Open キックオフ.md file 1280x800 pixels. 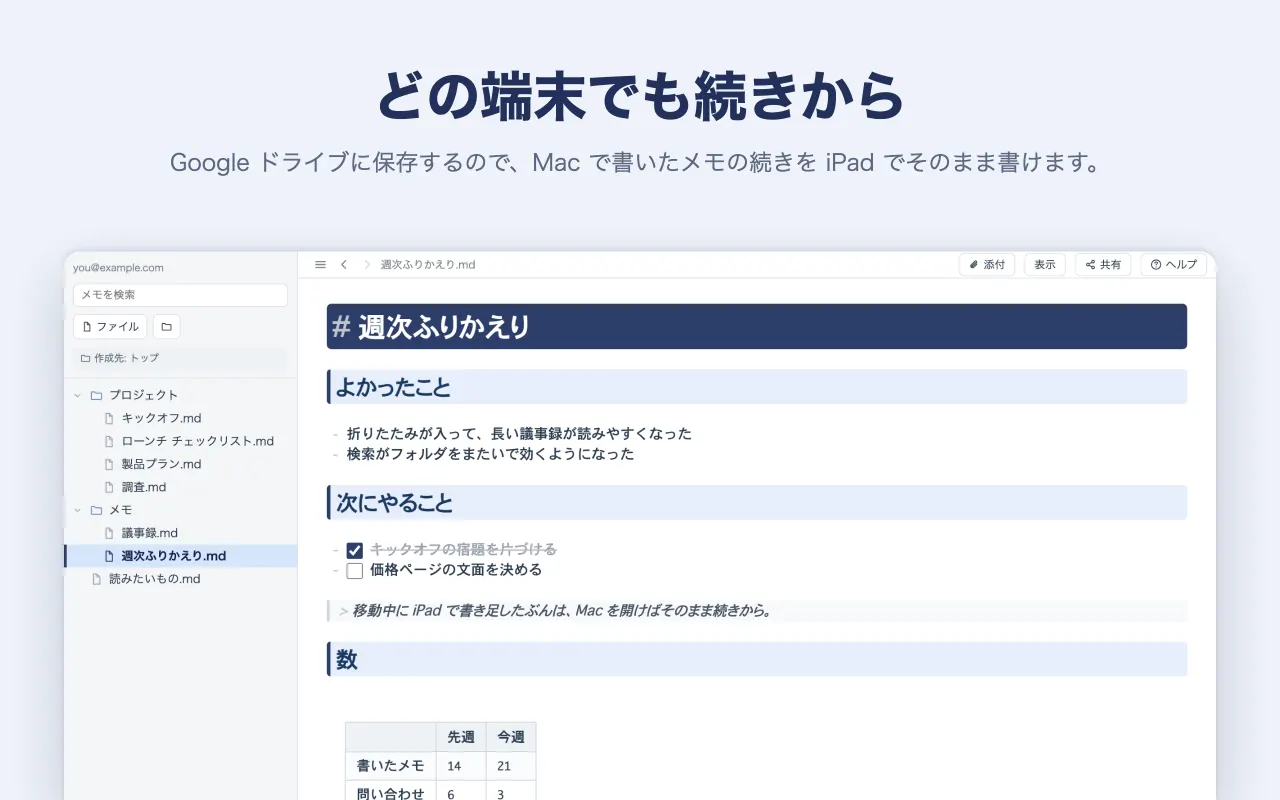click(181, 418)
